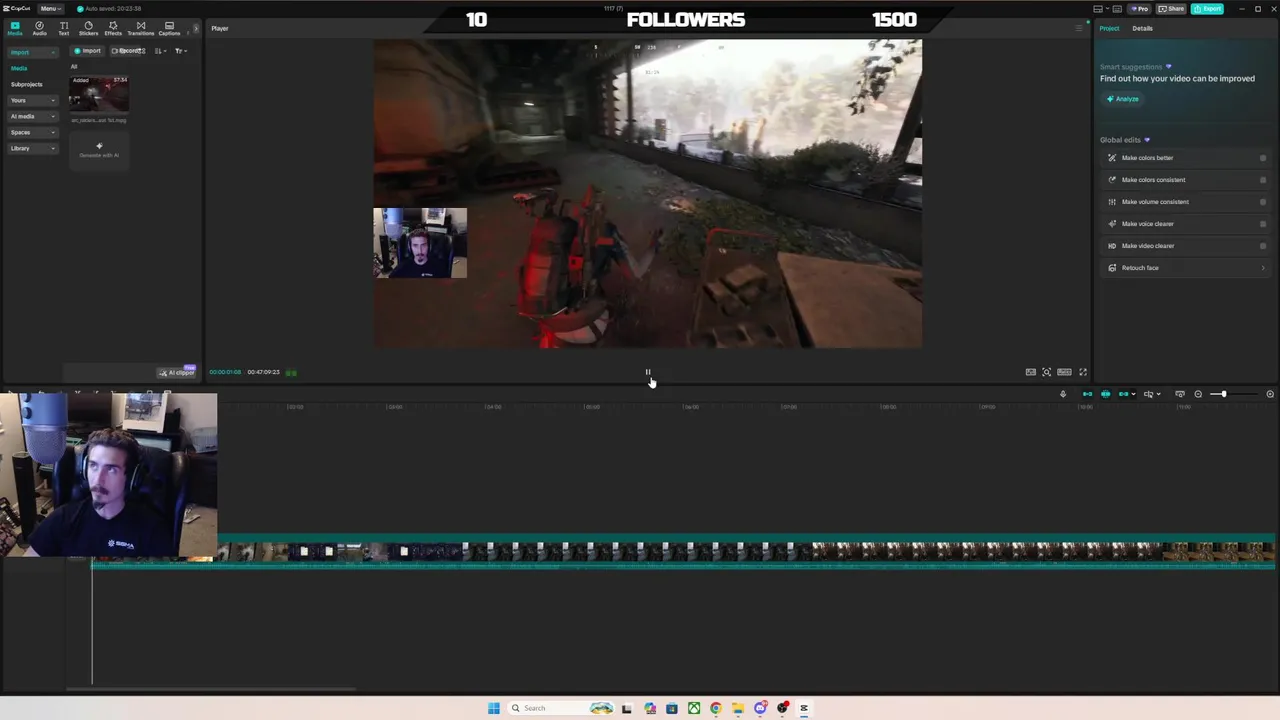This screenshot has width=1280, height=720.
Task: Click the Analyze button
Action: coord(1123,99)
